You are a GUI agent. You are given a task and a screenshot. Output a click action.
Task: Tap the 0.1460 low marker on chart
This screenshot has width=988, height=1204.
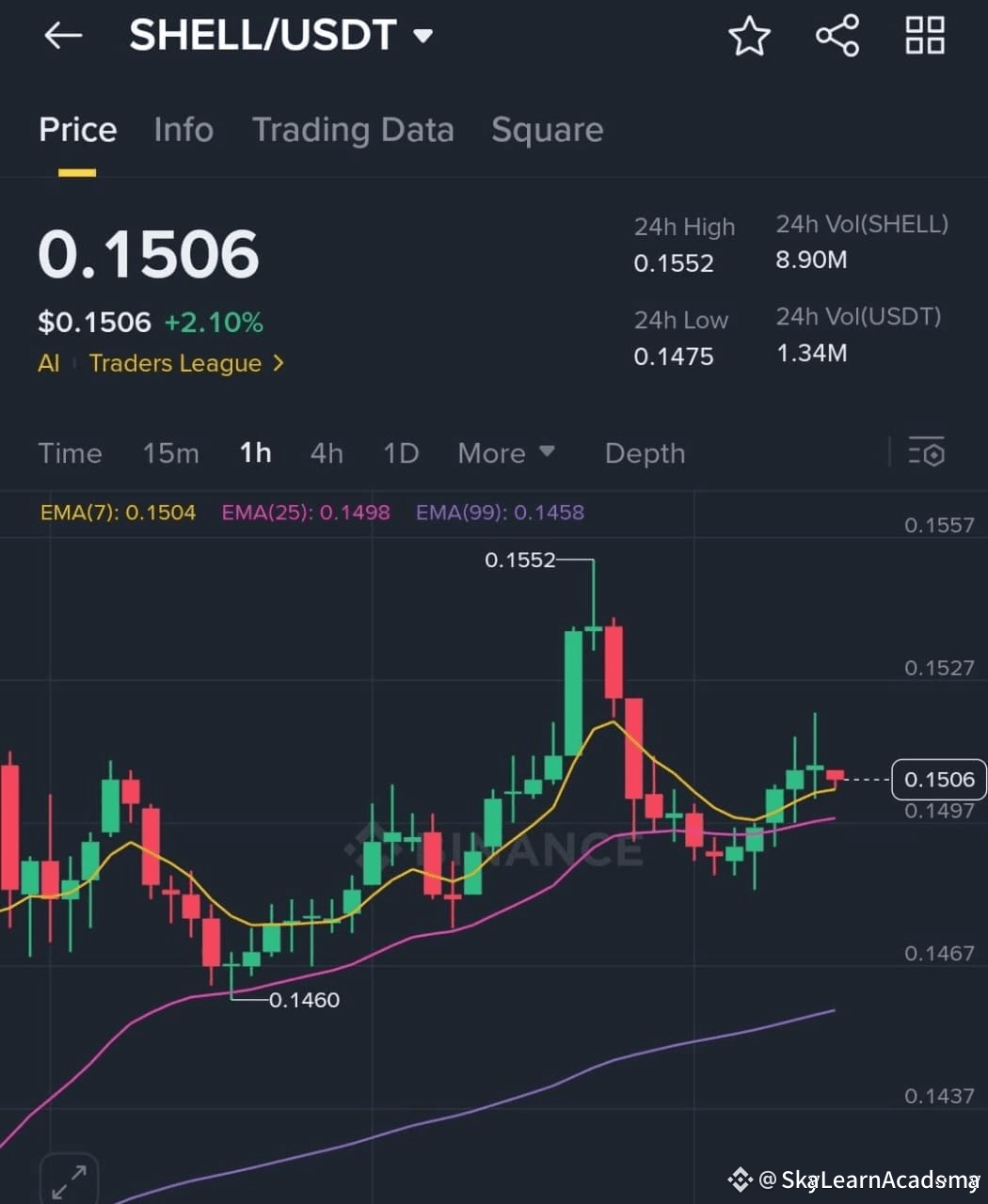coord(304,1000)
